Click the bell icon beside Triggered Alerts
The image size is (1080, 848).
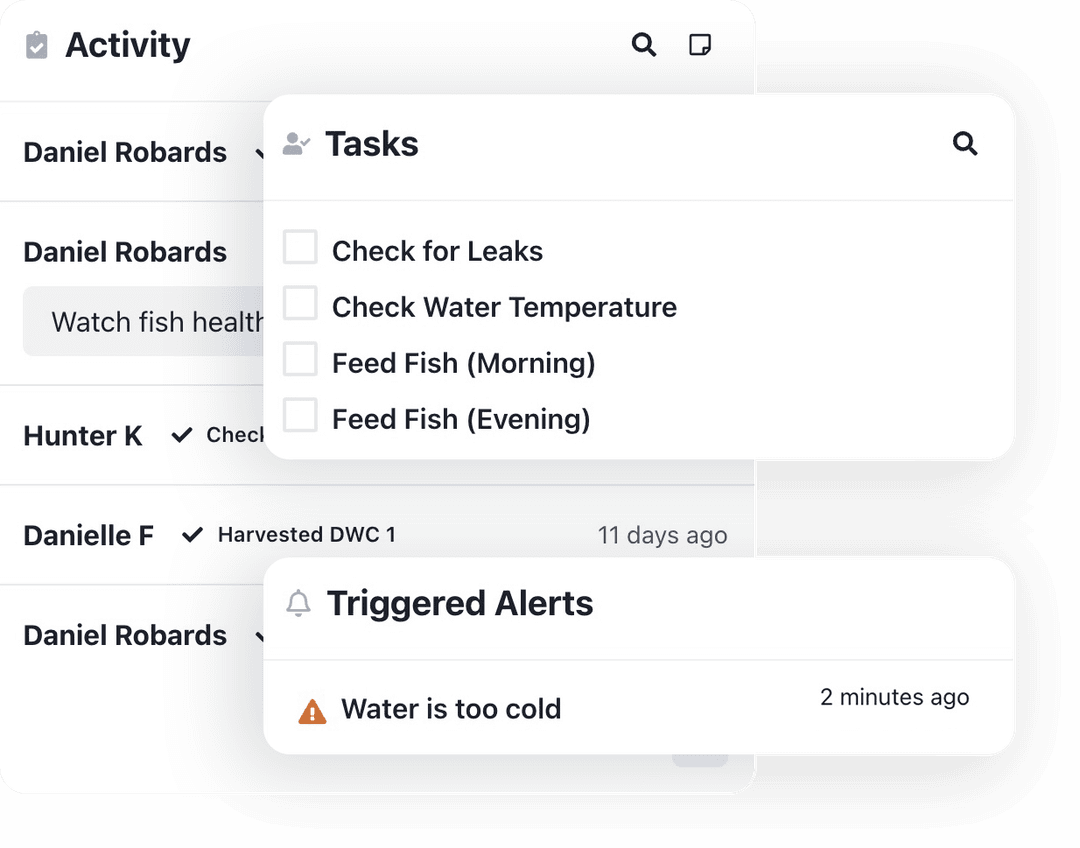[296, 602]
